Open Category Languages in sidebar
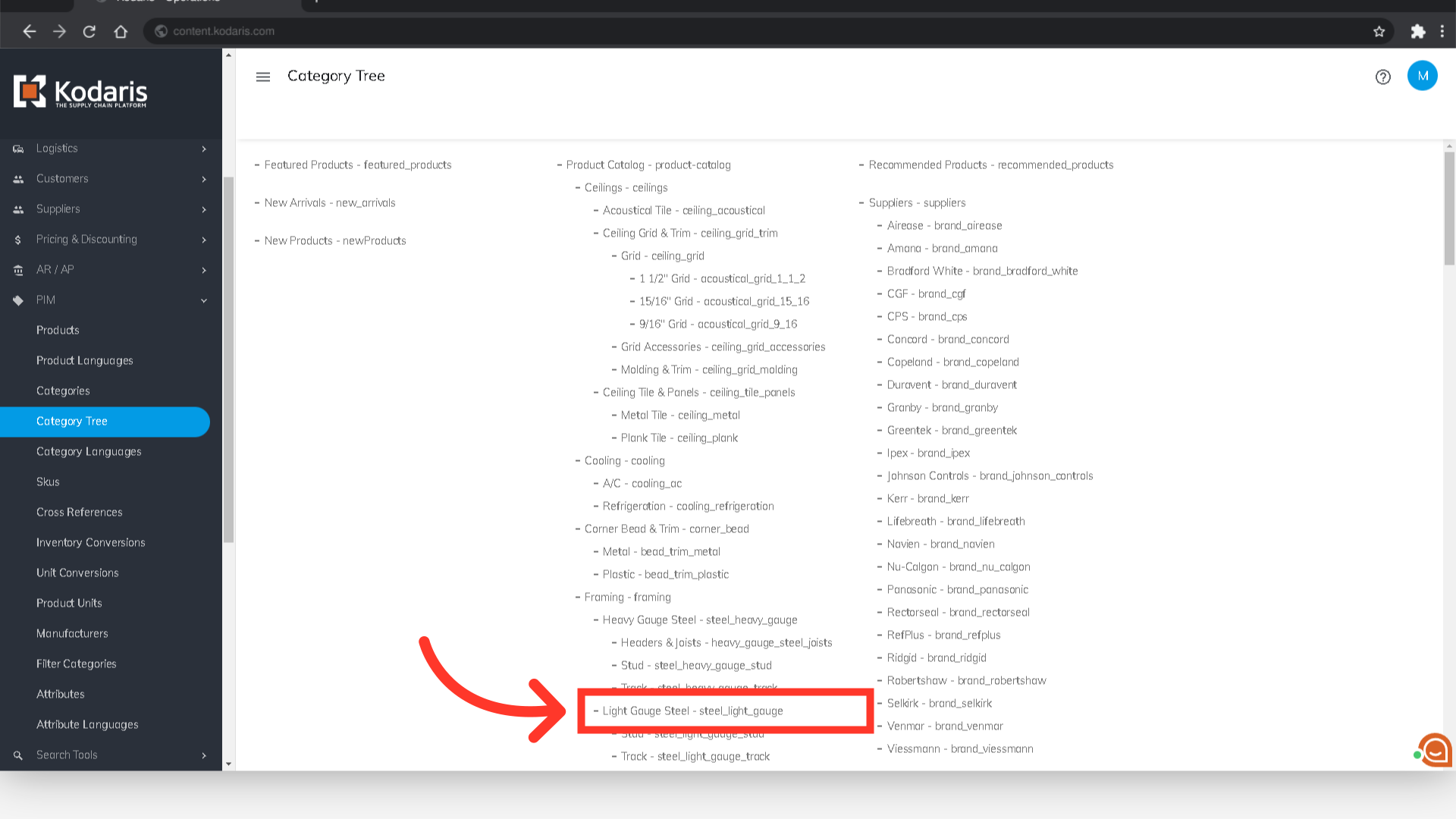1456x819 pixels. coord(89,452)
